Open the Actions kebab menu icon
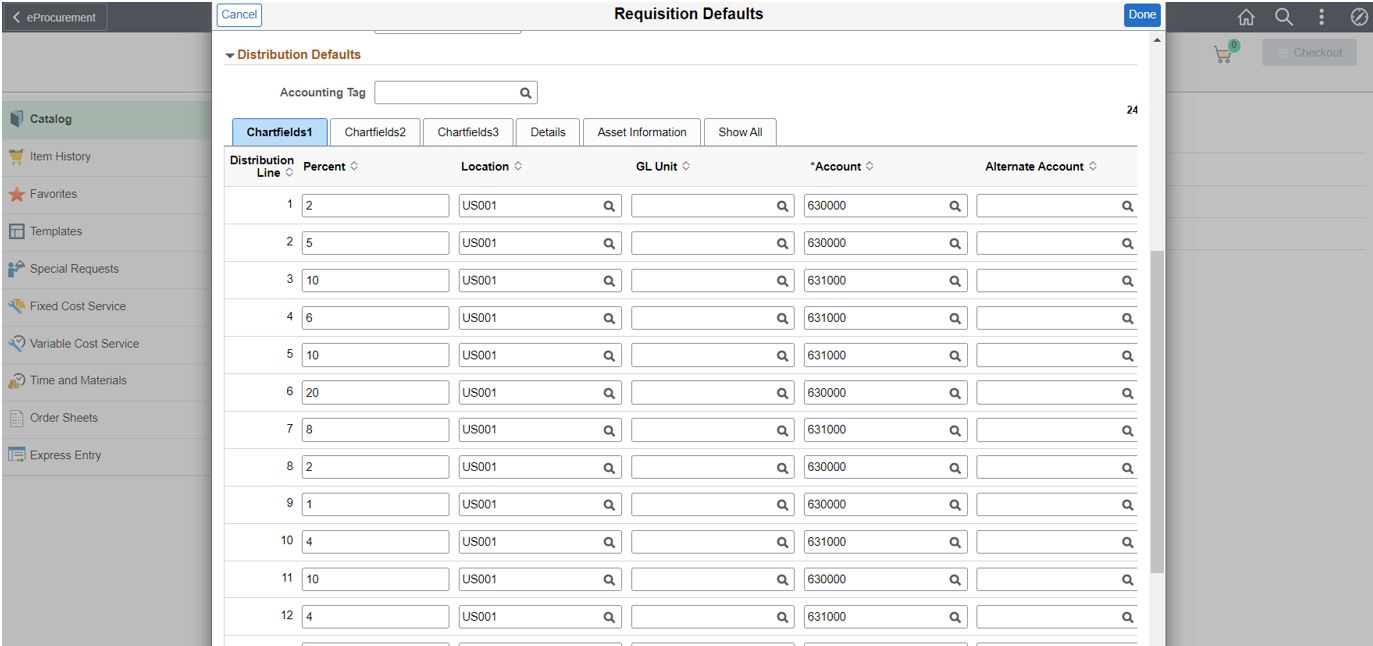The image size is (1373, 646). pyautogui.click(x=1322, y=17)
